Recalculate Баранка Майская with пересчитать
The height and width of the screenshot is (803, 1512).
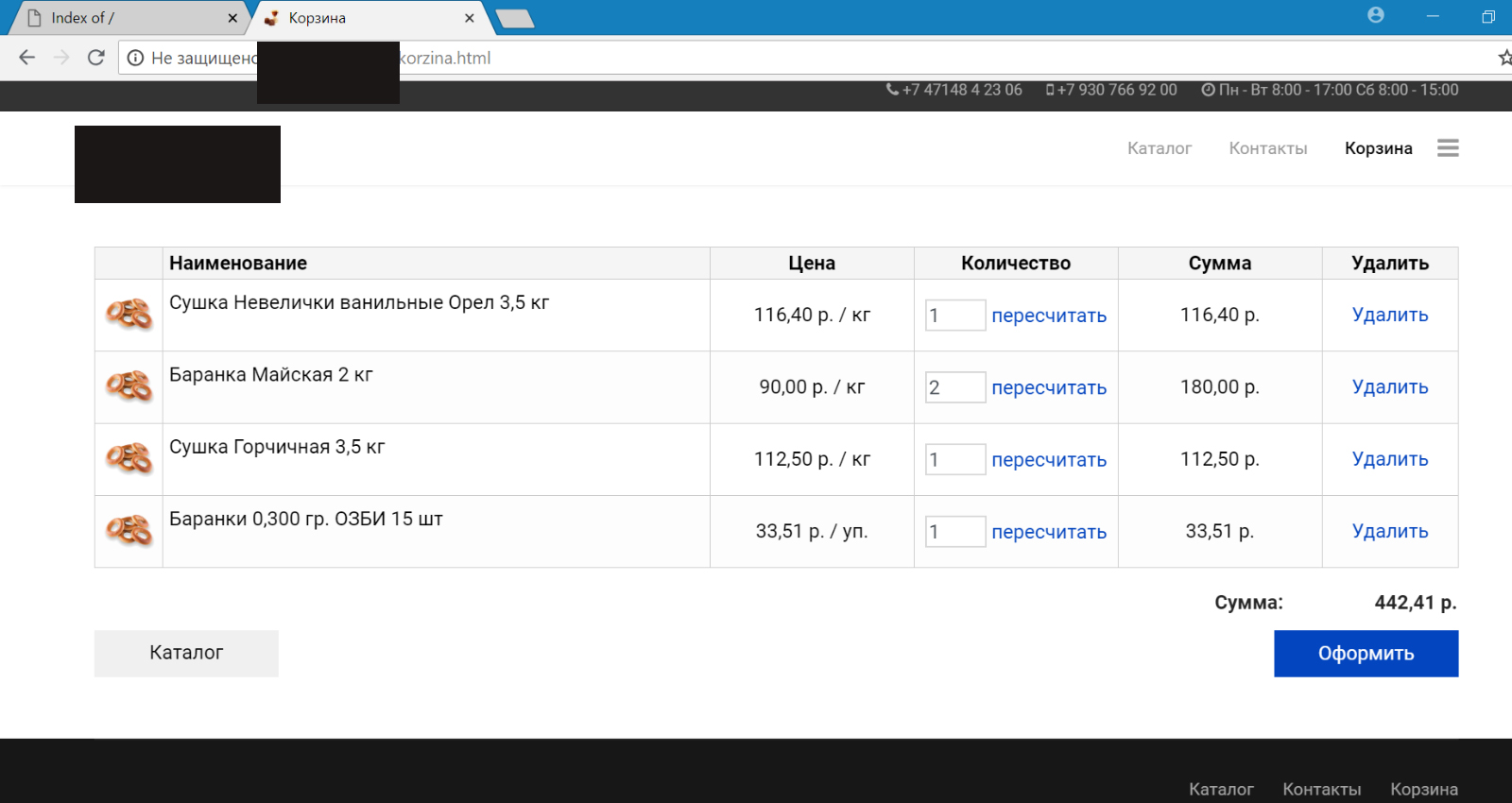[1049, 387]
